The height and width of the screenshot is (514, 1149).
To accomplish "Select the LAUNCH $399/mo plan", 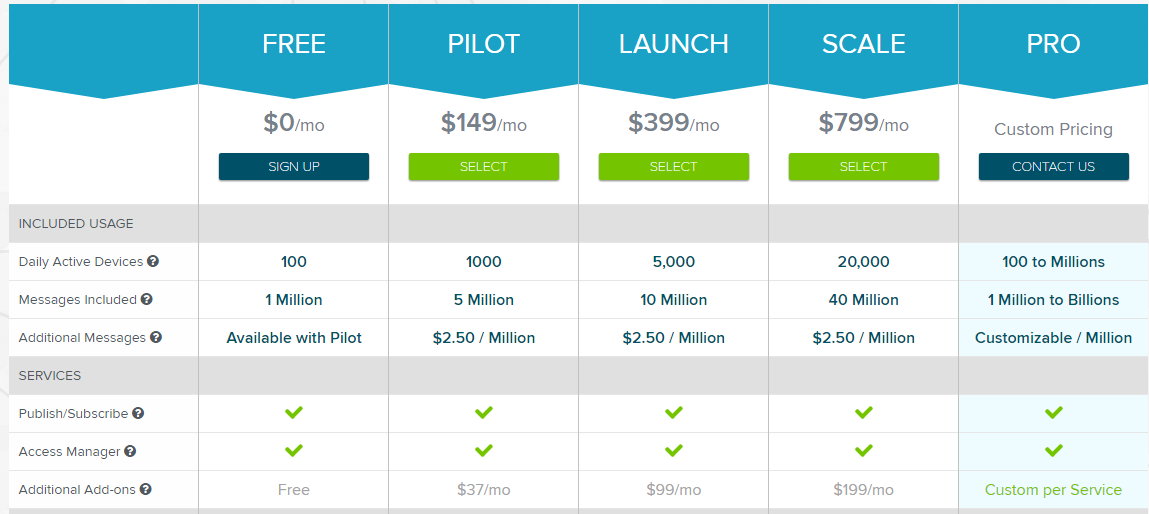I will tap(673, 166).
